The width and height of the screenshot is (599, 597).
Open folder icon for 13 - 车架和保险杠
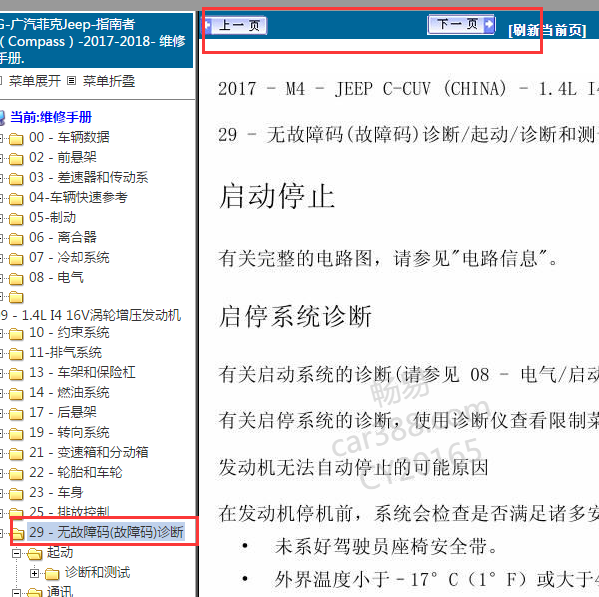(16, 373)
